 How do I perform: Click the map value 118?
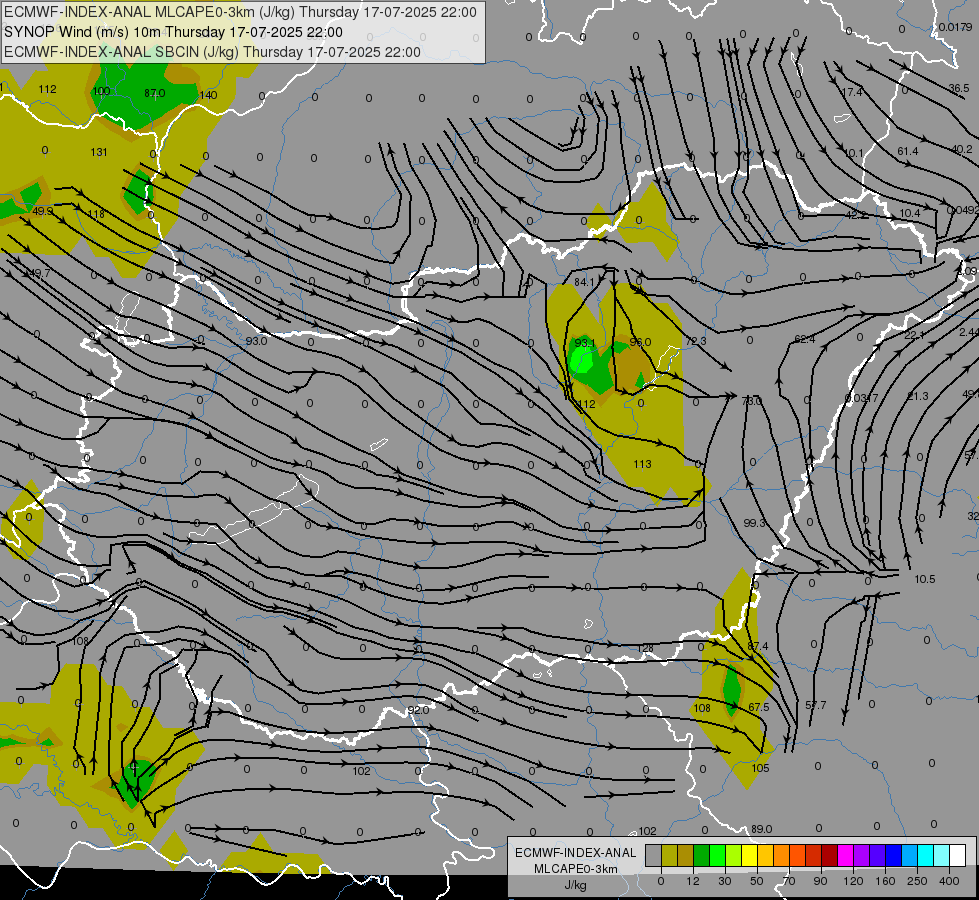pos(96,214)
